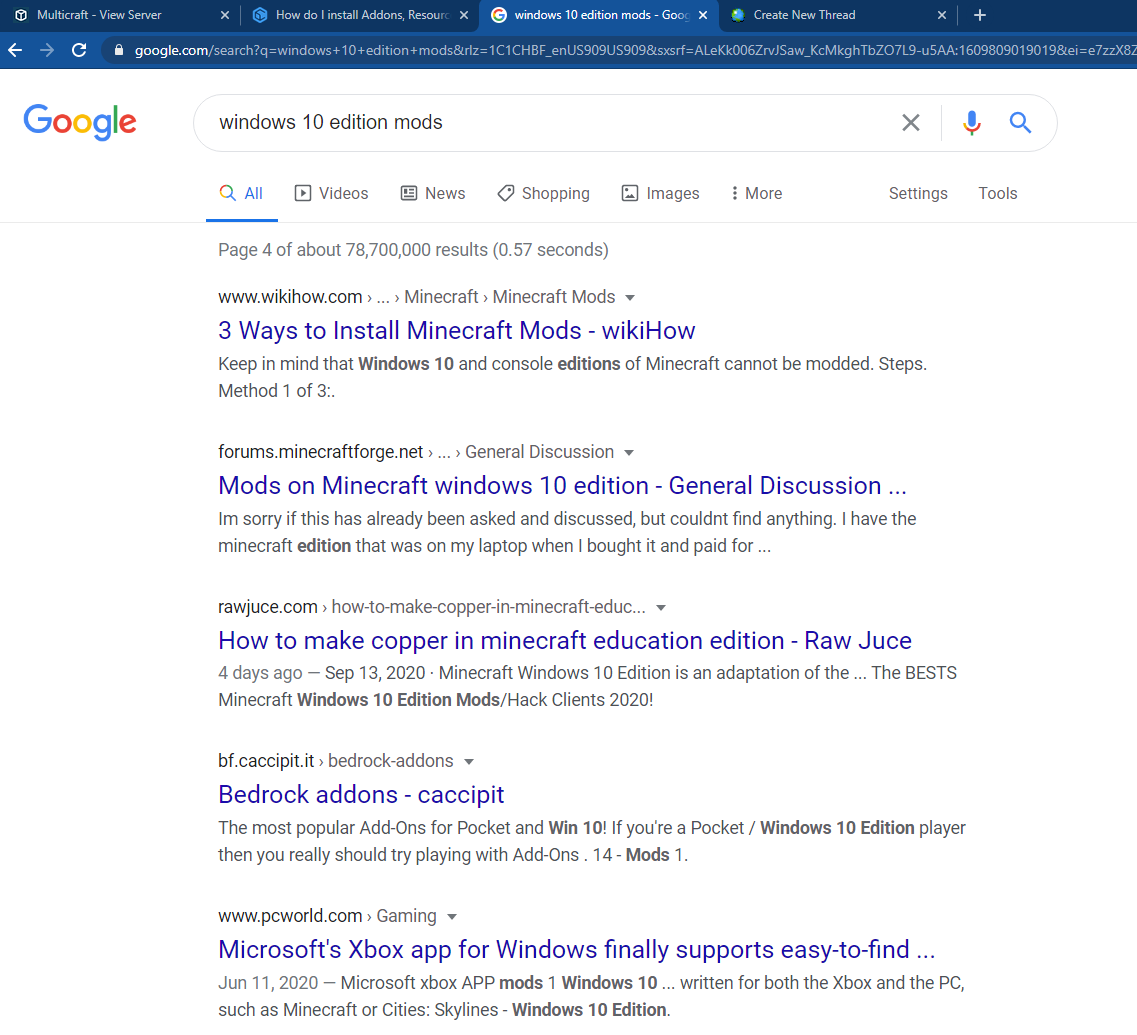
Task: Start voice search with the microphone icon
Action: [972, 123]
